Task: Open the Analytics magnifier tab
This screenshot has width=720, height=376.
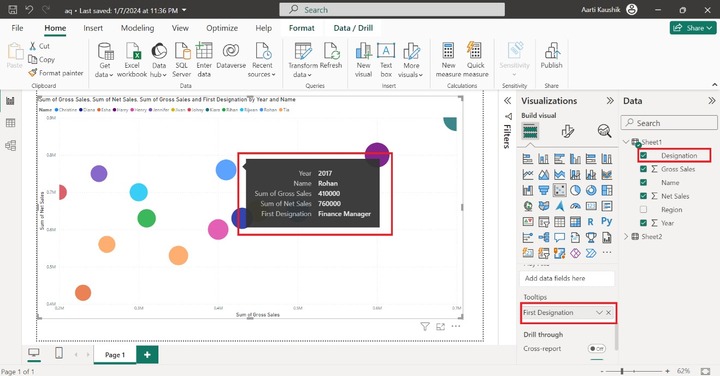Action: coord(604,131)
